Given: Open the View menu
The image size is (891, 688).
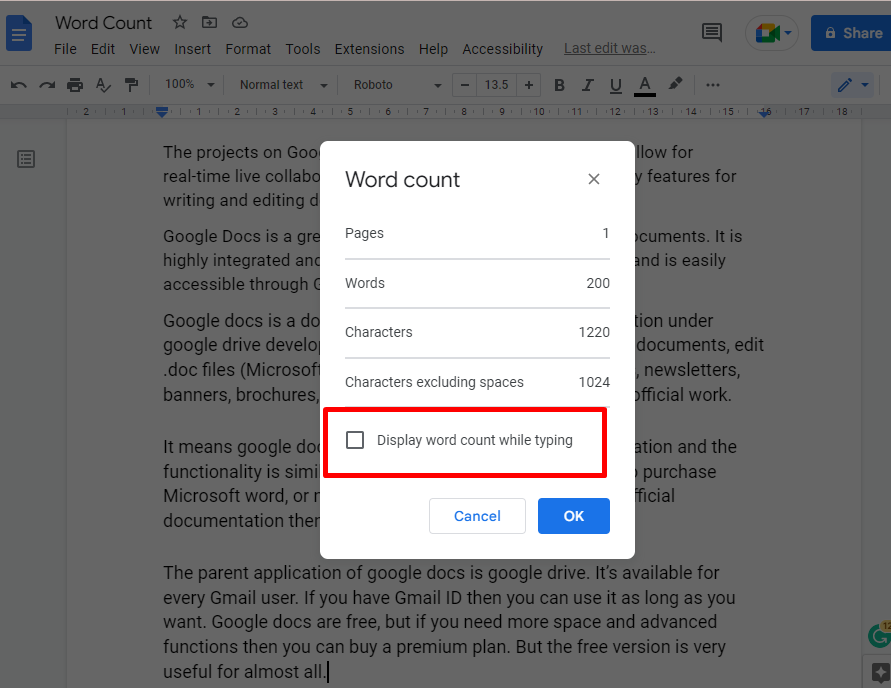Looking at the screenshot, I should [144, 49].
